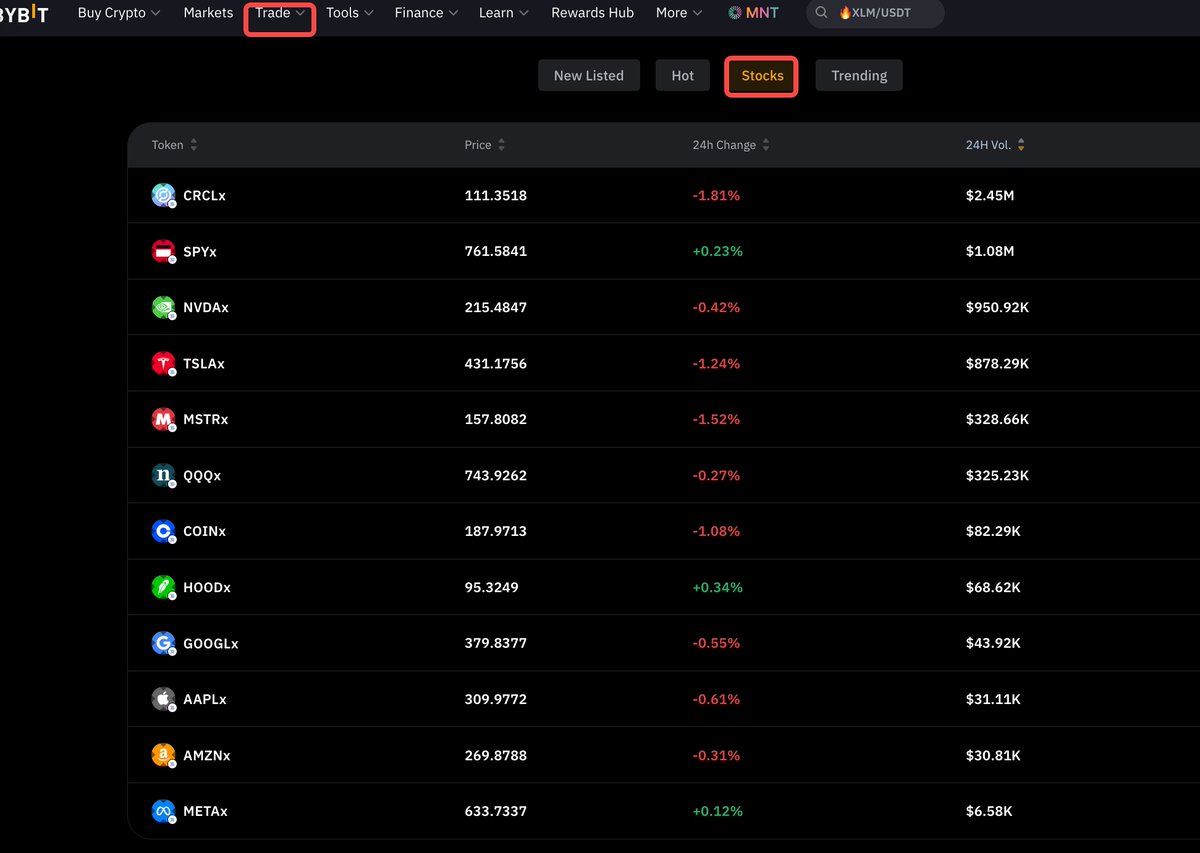Sort table by 24h Change column

(x=731, y=145)
